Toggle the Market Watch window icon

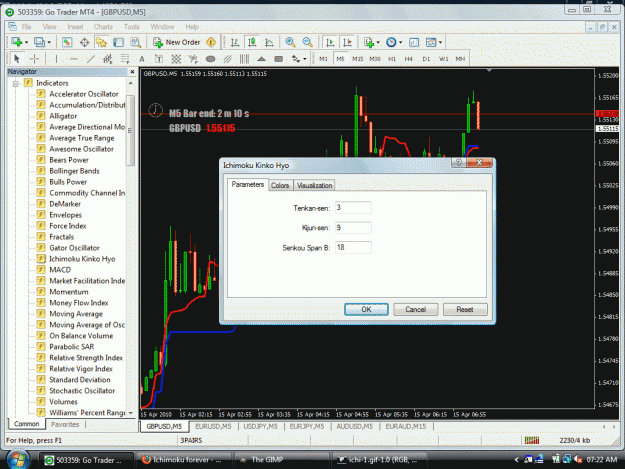point(67,42)
